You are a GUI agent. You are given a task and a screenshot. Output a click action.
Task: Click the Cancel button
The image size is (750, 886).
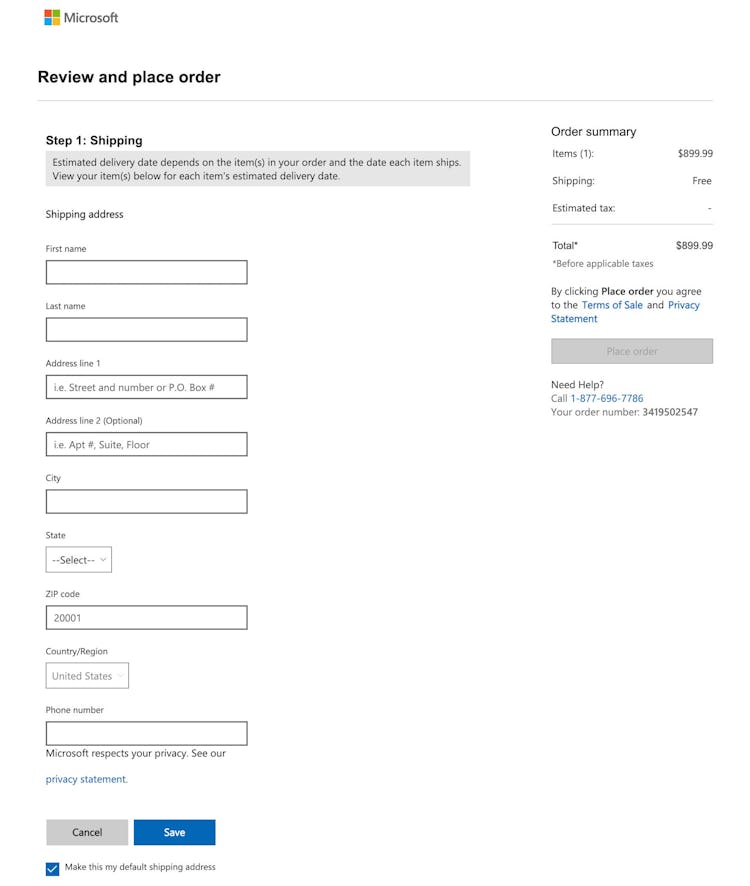87,831
